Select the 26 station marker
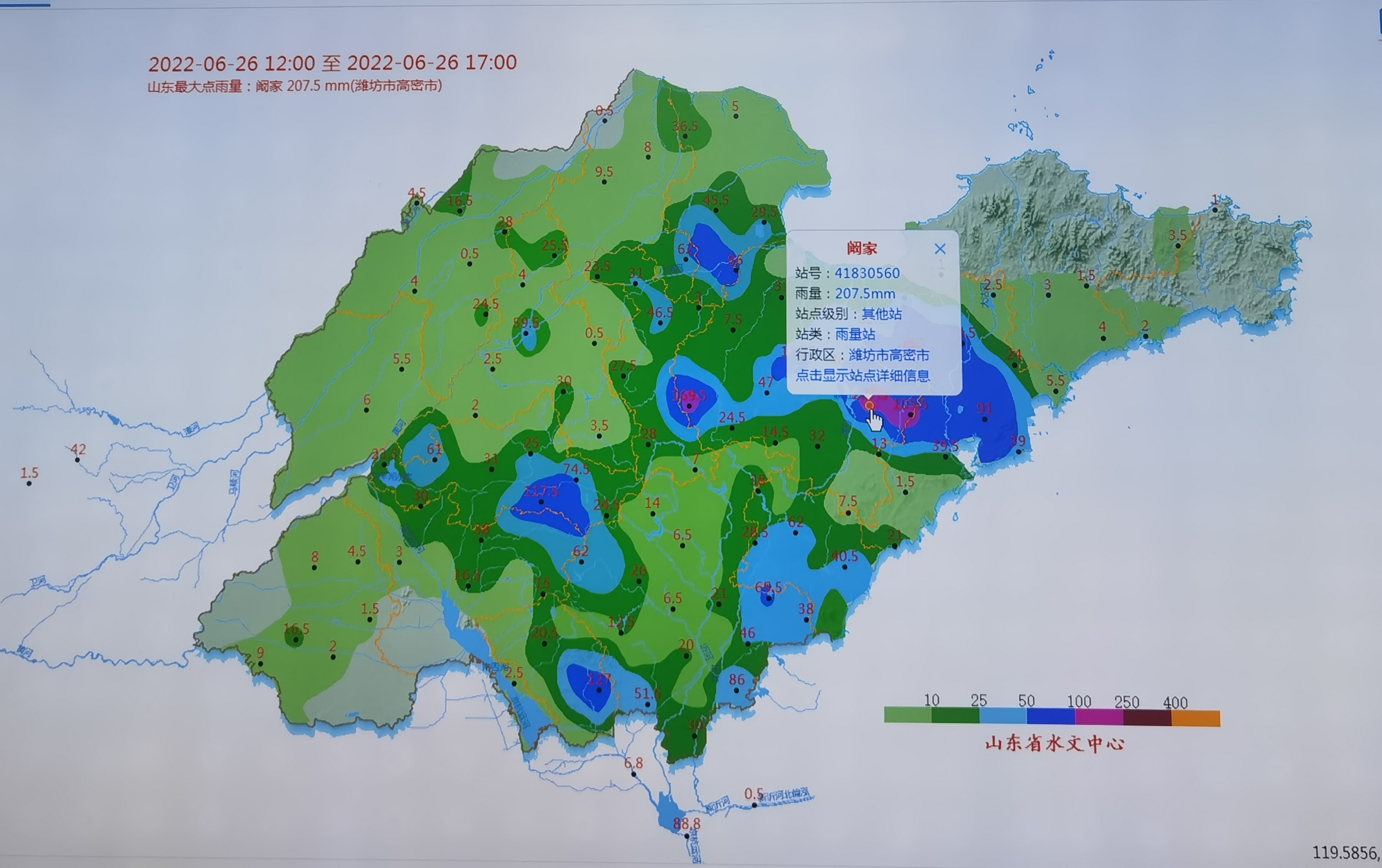 click(639, 581)
